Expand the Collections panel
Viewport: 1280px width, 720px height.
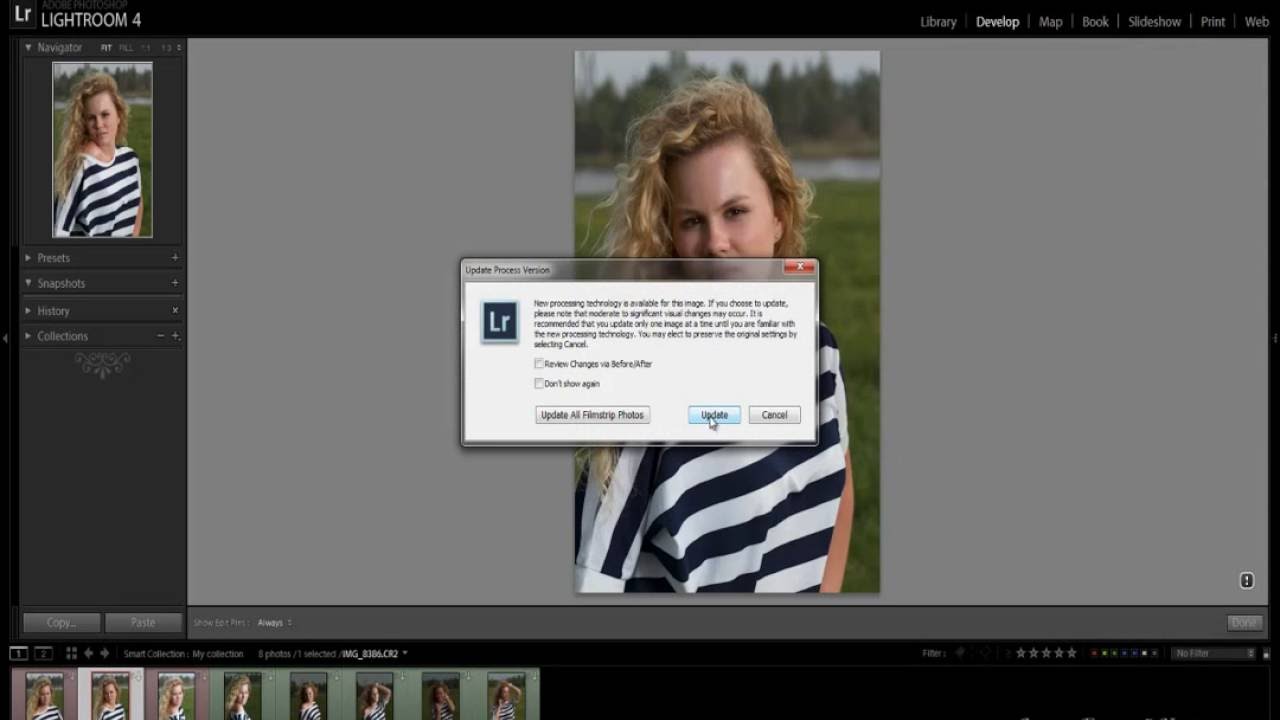(28, 336)
